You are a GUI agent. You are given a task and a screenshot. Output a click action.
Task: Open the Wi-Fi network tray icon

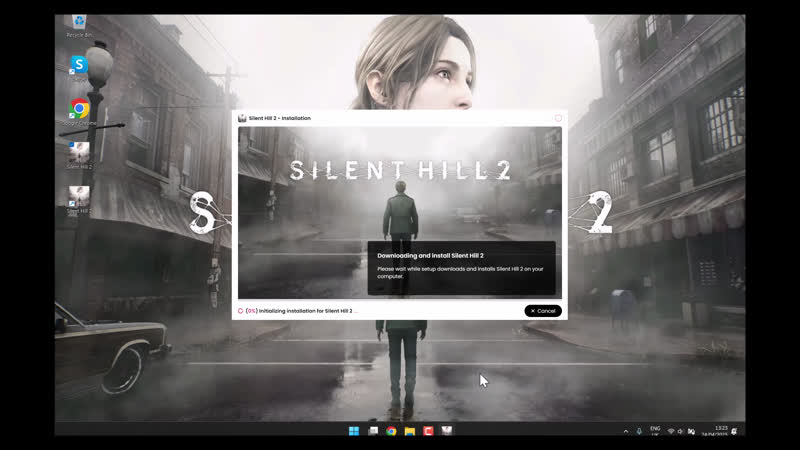click(x=671, y=432)
